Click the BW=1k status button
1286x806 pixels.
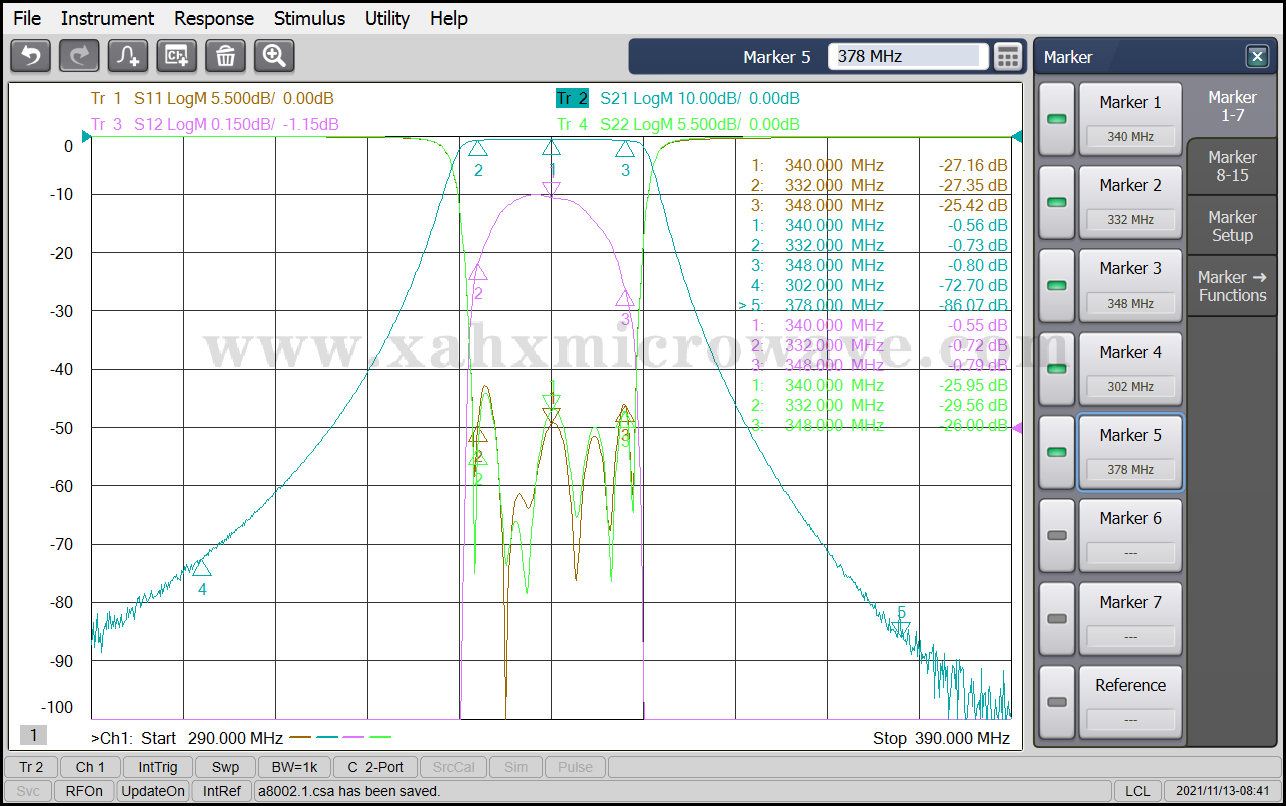[294, 767]
